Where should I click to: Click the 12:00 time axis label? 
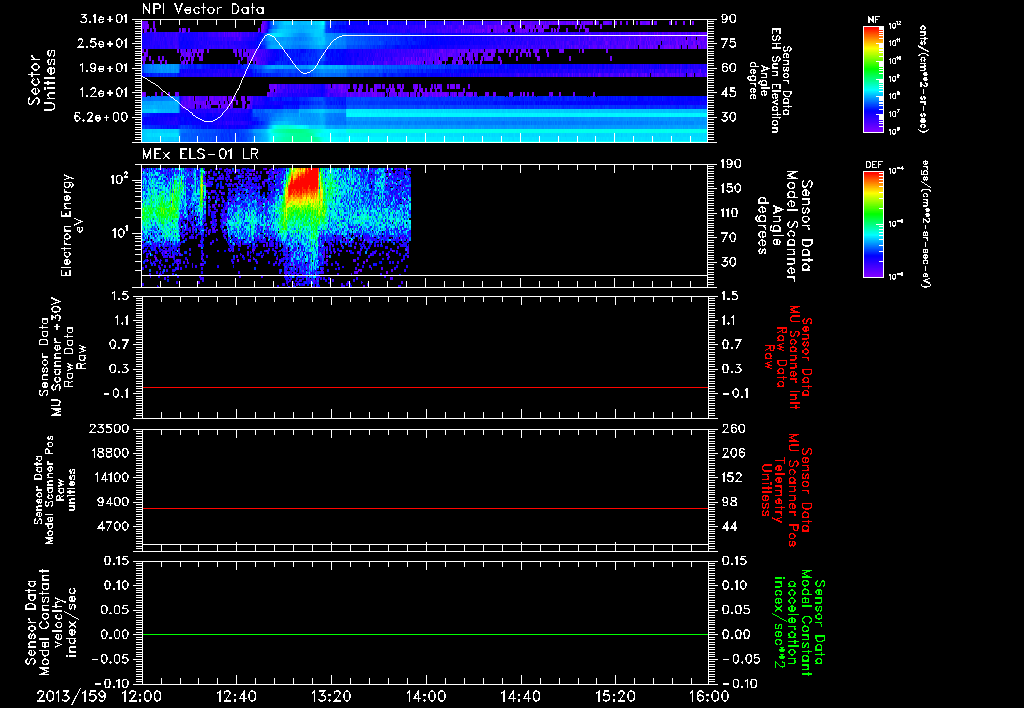[142, 696]
